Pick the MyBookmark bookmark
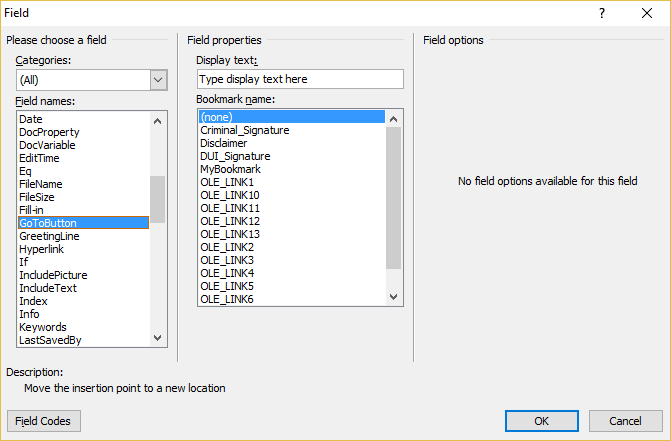Image resolution: width=671 pixels, height=441 pixels. (230, 169)
